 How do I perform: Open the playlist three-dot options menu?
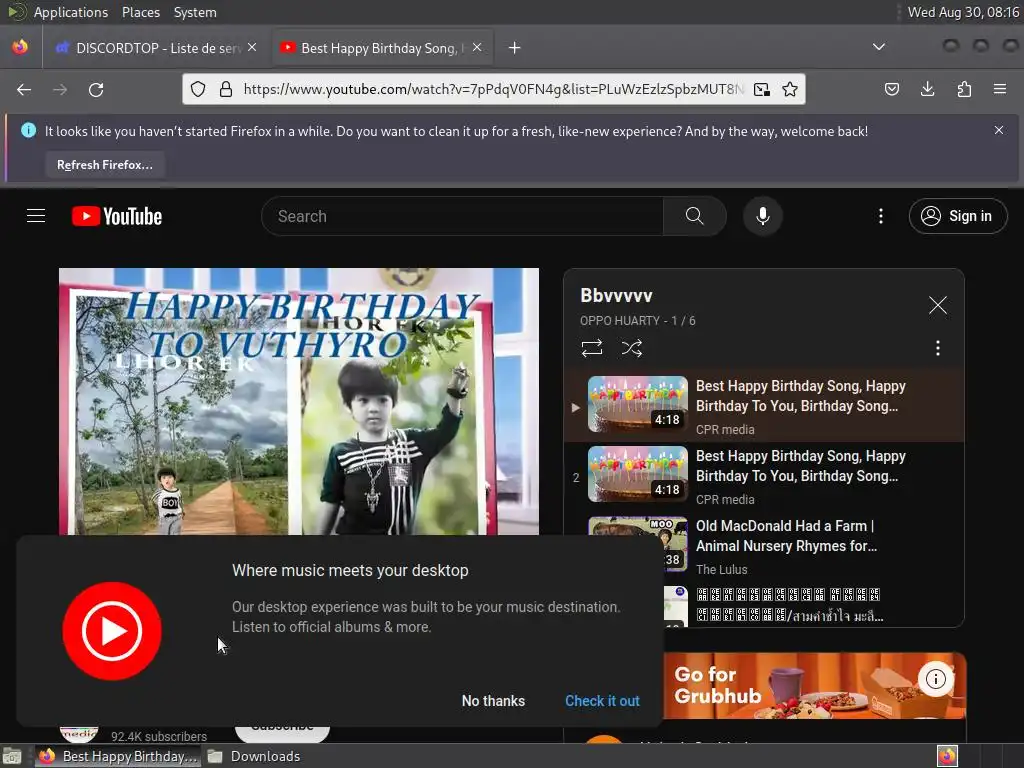[x=938, y=348]
